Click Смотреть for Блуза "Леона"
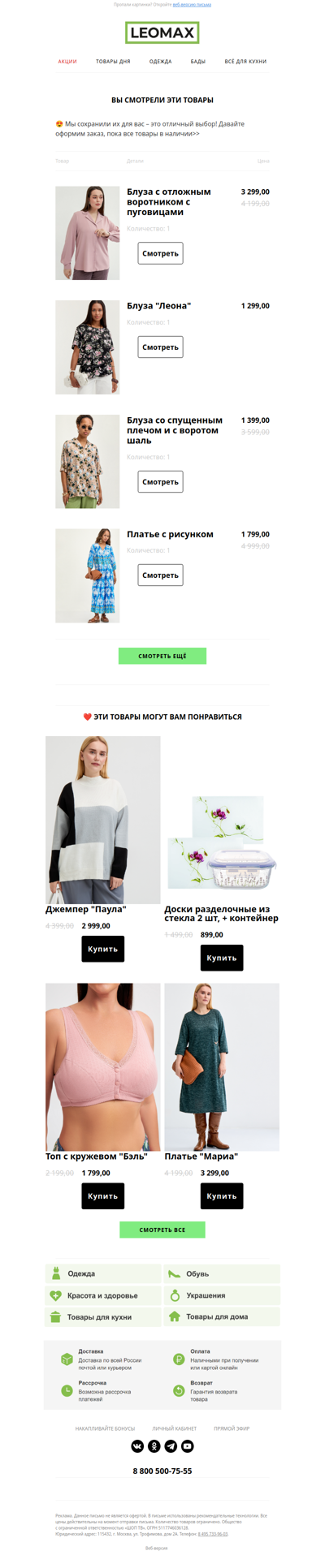This screenshot has height=1568, width=325. click(x=160, y=347)
